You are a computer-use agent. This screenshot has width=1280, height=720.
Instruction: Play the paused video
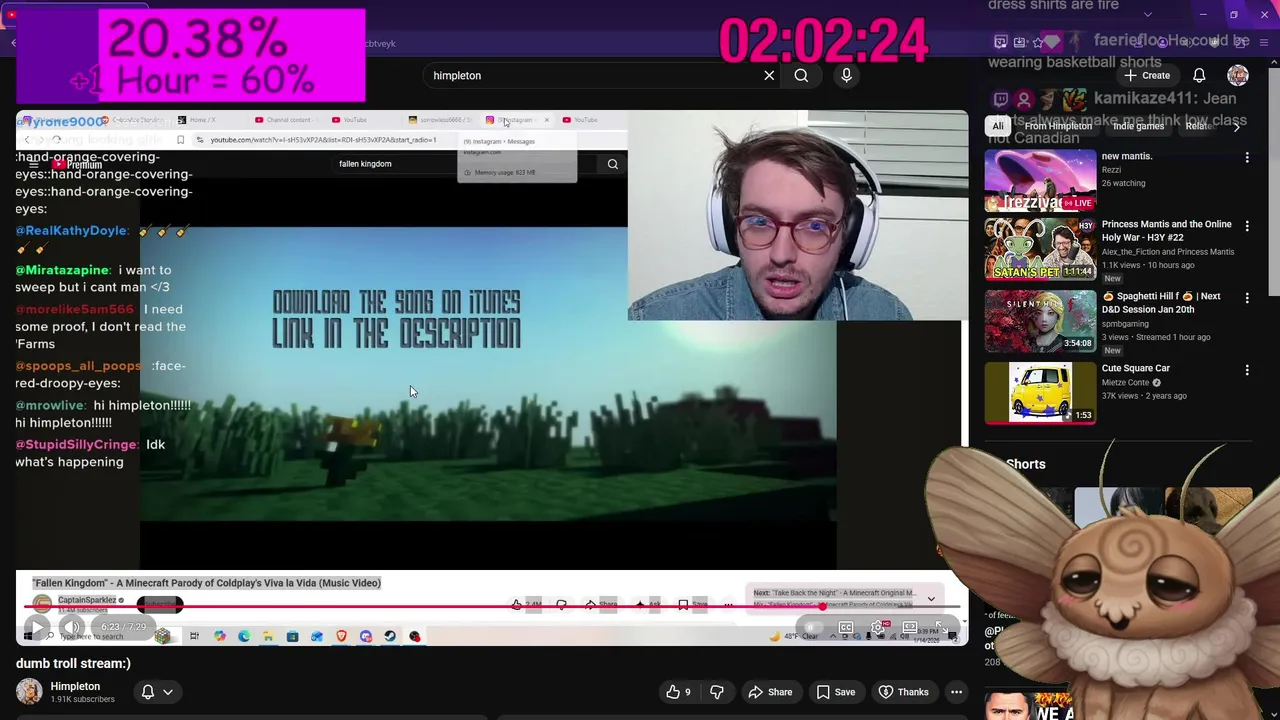point(36,629)
